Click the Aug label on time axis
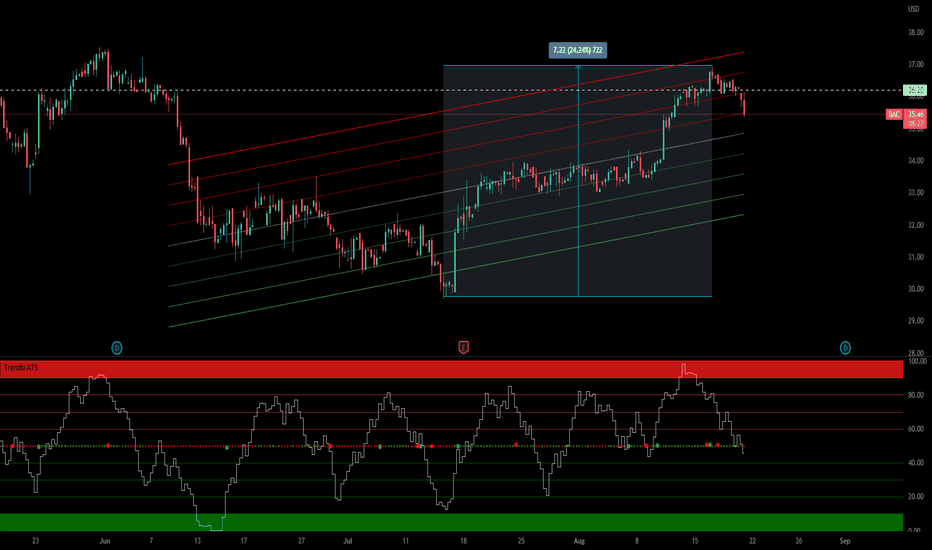This screenshot has height=550, width=932. pos(579,541)
